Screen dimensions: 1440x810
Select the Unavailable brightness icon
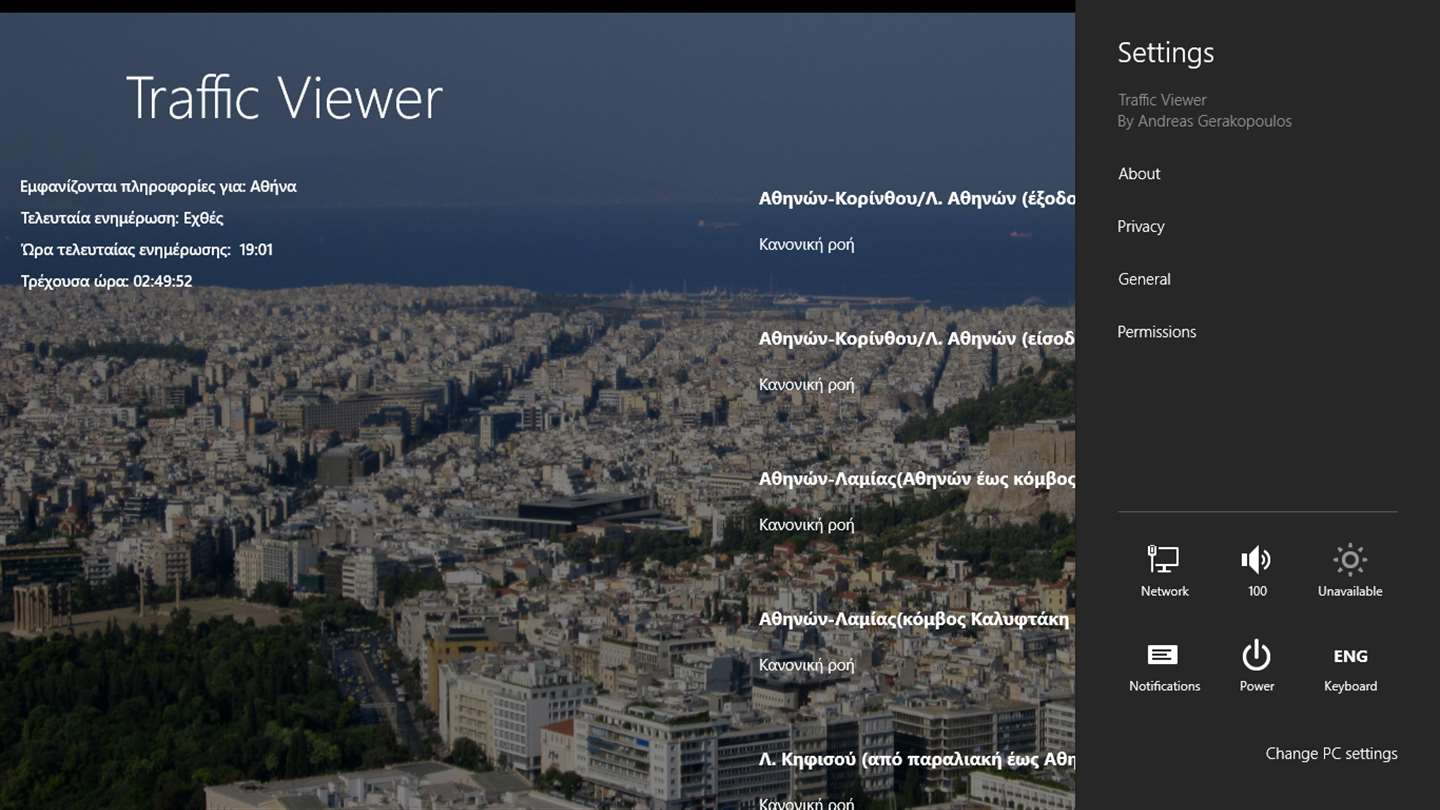coord(1350,570)
